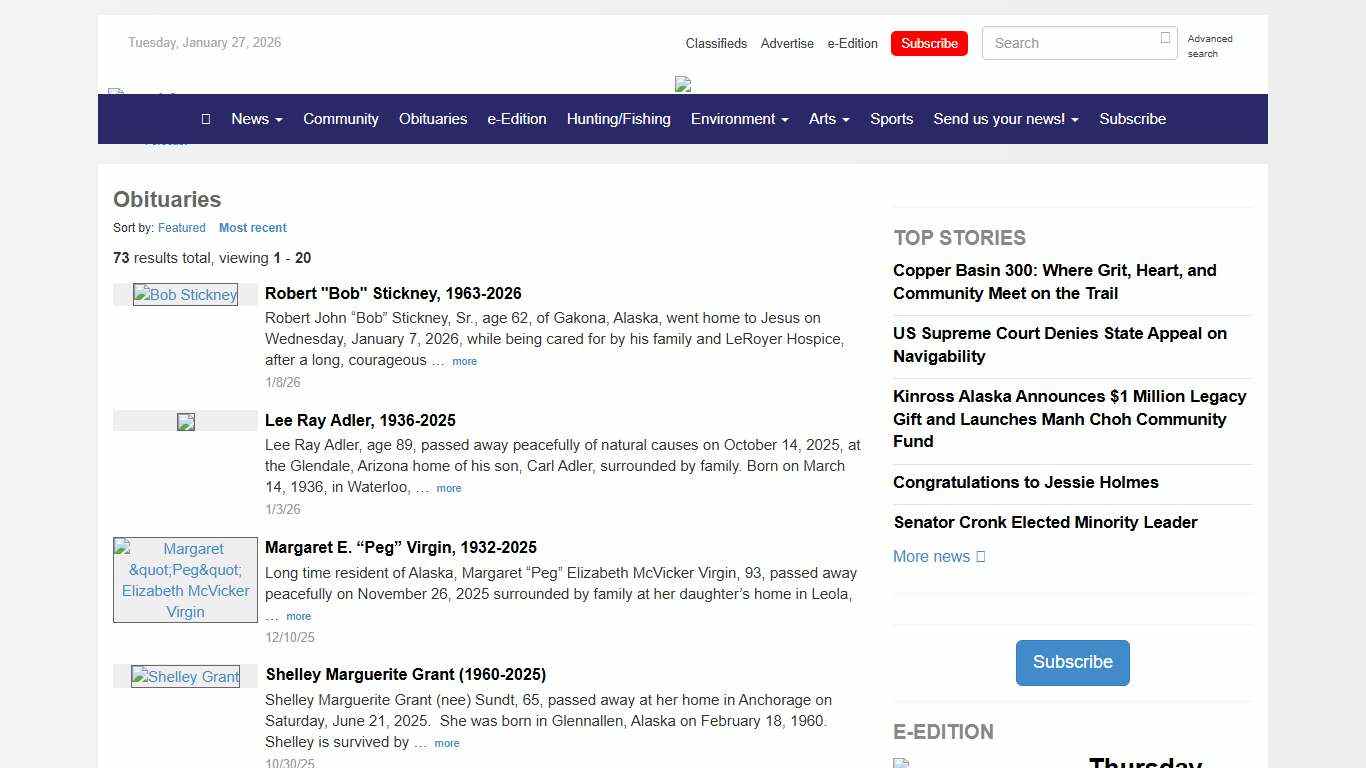Click in the Search input field
The width and height of the screenshot is (1366, 768).
point(1068,43)
